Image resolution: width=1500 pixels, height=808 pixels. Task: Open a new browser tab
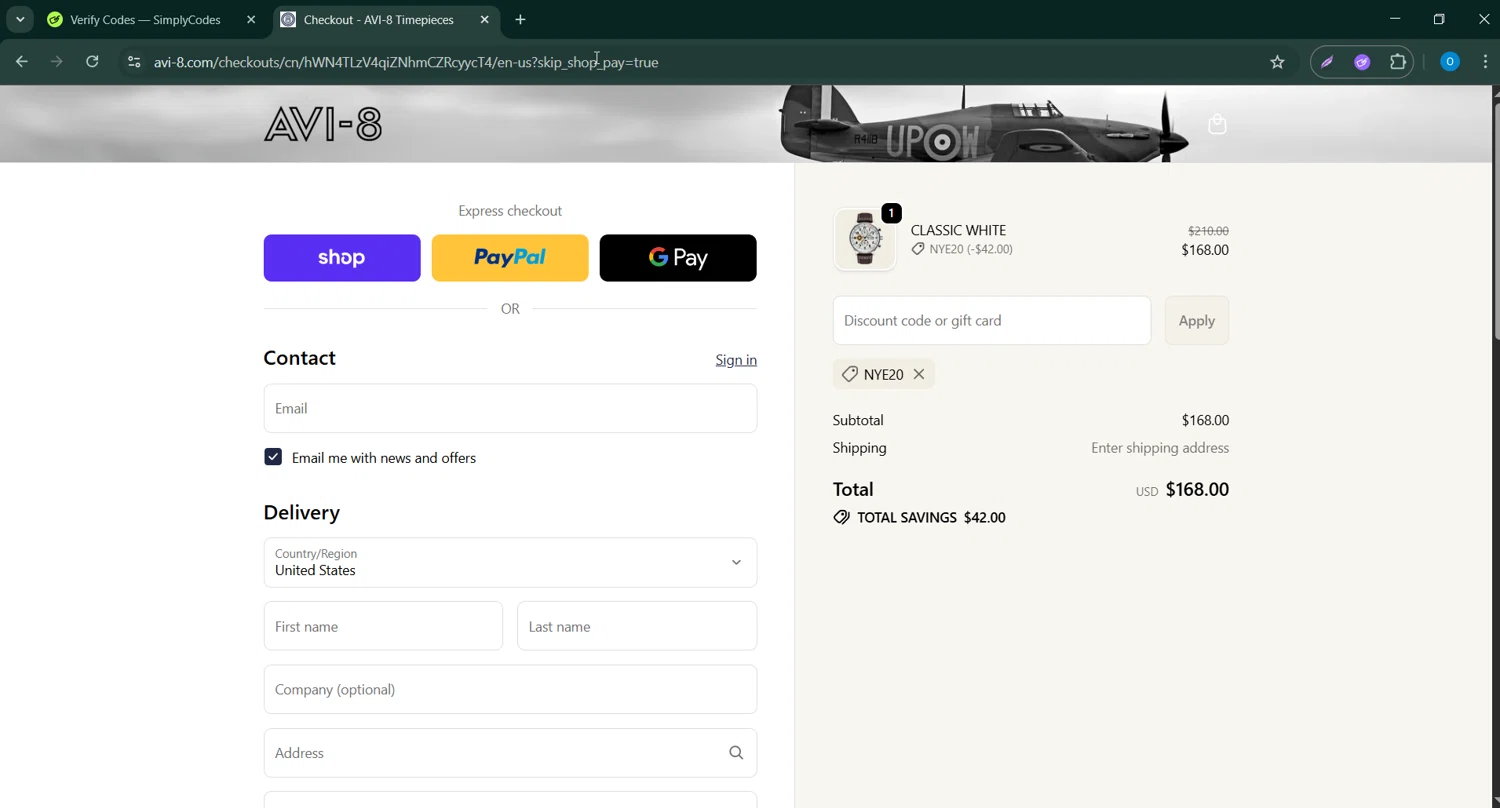[x=520, y=19]
